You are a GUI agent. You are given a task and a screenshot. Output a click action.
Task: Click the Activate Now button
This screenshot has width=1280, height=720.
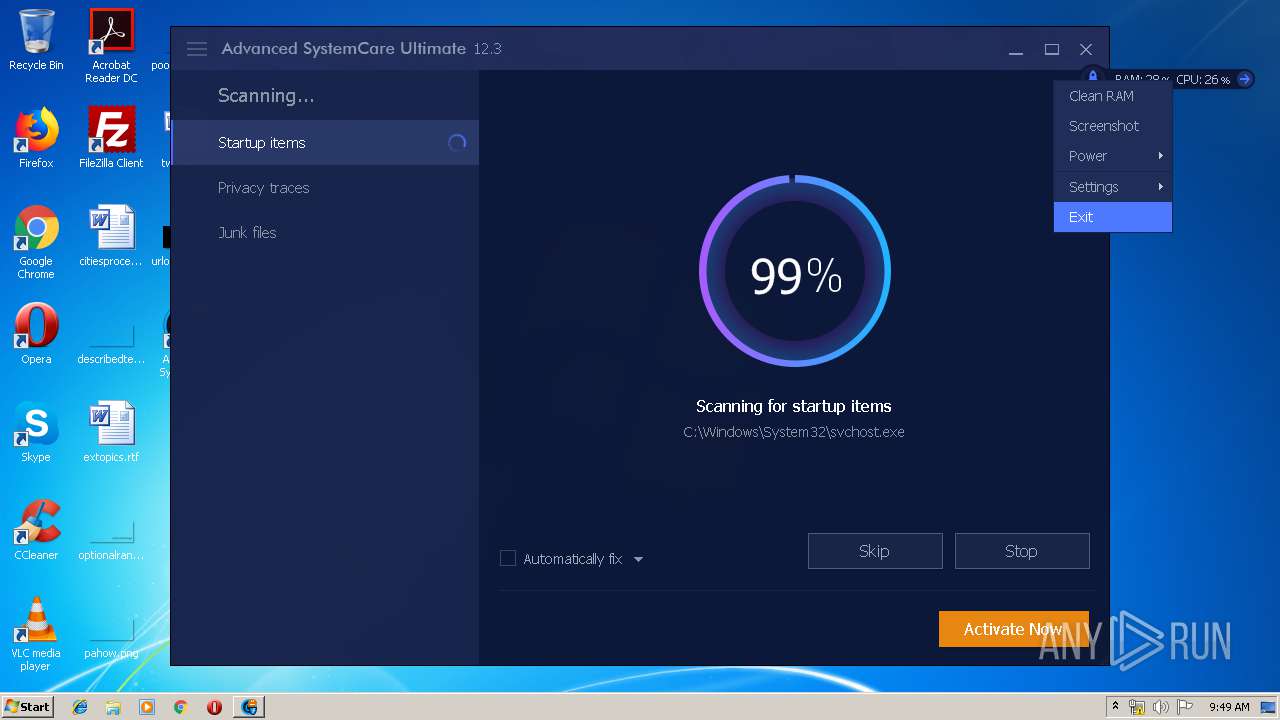1013,629
